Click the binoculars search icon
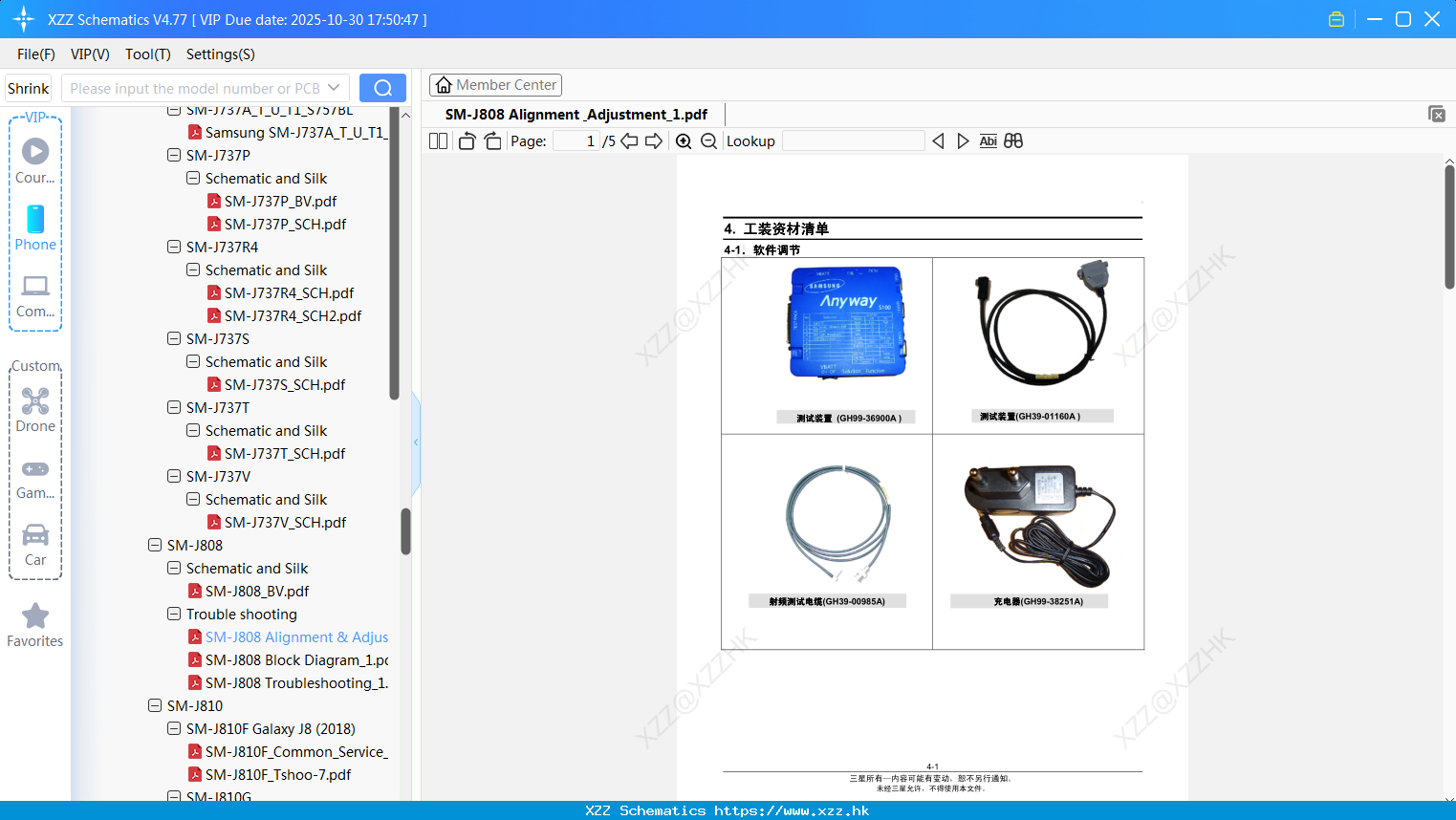Viewport: 1456px width, 820px height. [1013, 141]
